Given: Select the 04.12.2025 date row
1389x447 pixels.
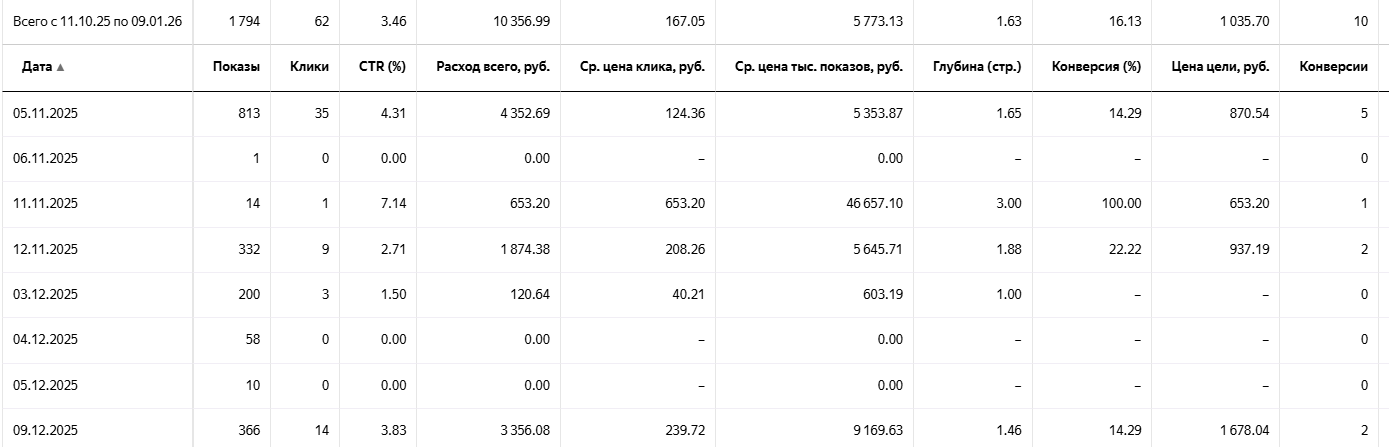Looking at the screenshot, I should pos(45,340).
